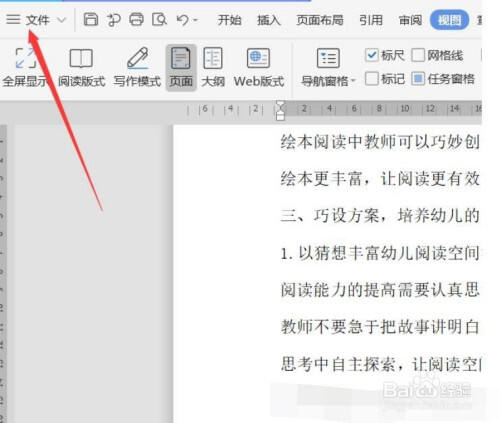Open Print Preview icon

(x=159, y=20)
